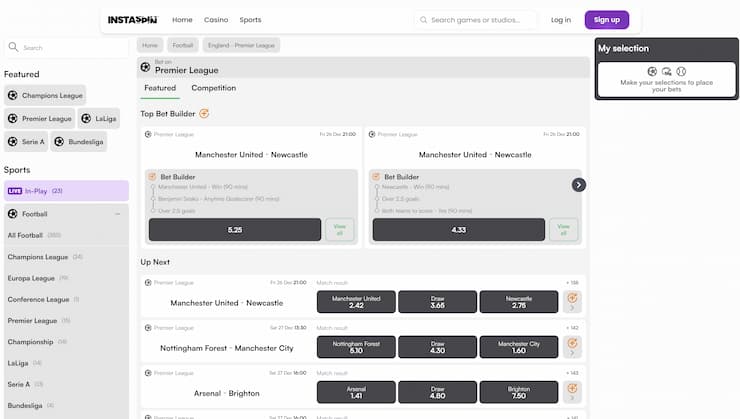Open Manchester United - Newcastle Up Next match

click(227, 303)
